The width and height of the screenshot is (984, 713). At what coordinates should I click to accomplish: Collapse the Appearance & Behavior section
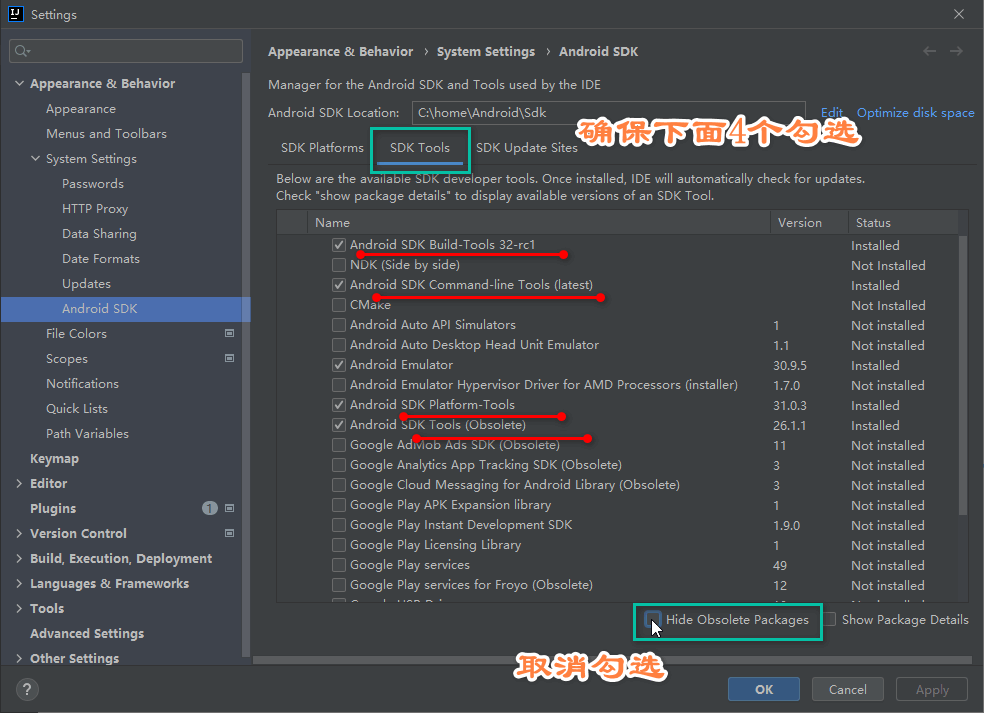[19, 83]
